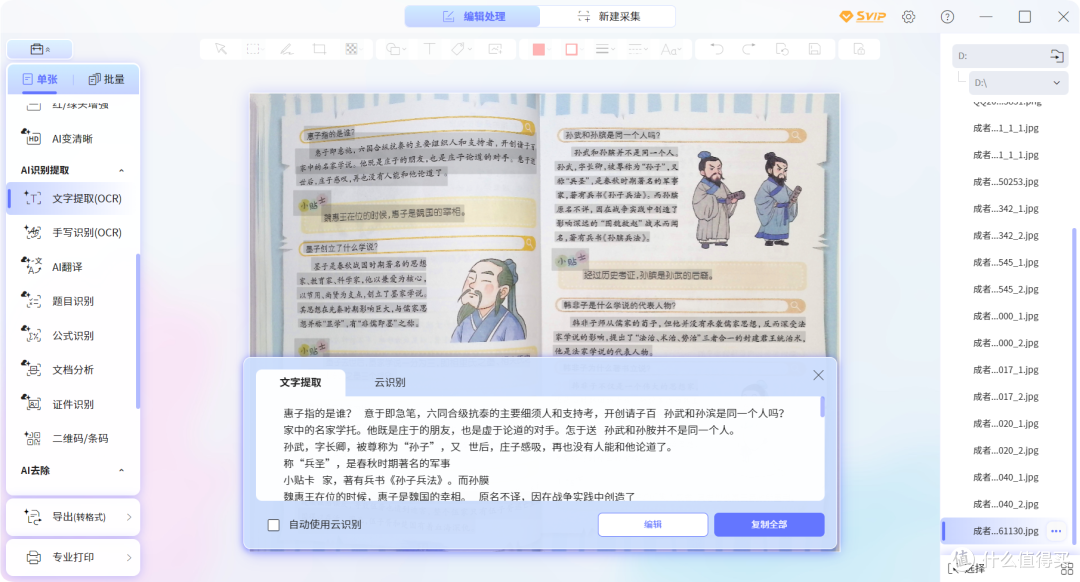Close the text extraction panel

[x=818, y=375]
